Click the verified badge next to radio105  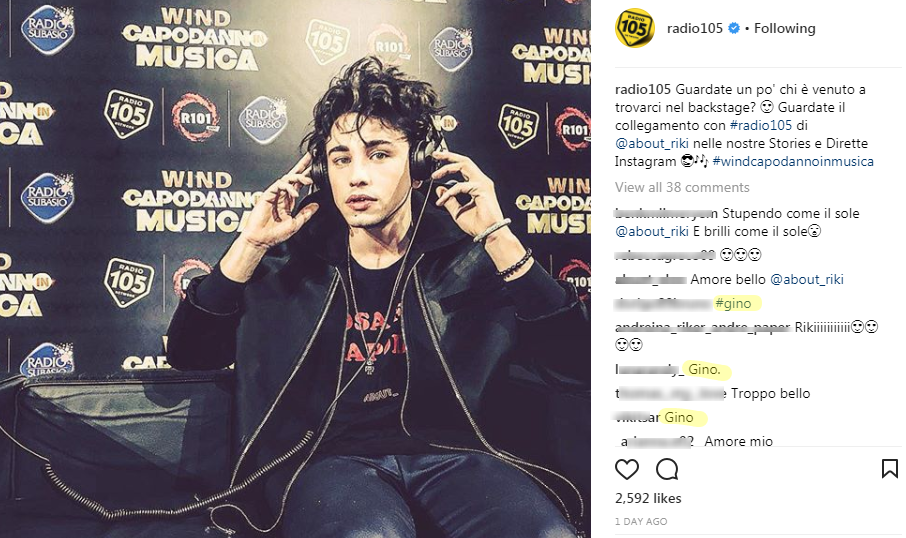click(734, 28)
